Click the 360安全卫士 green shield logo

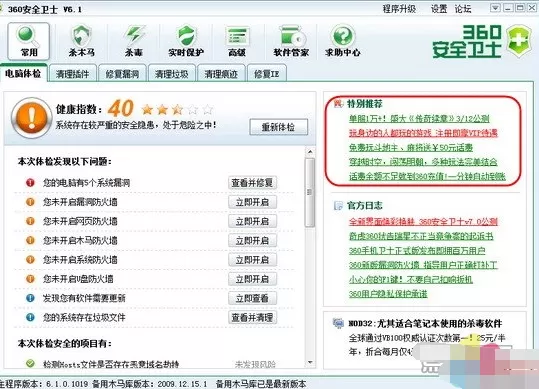click(520, 41)
